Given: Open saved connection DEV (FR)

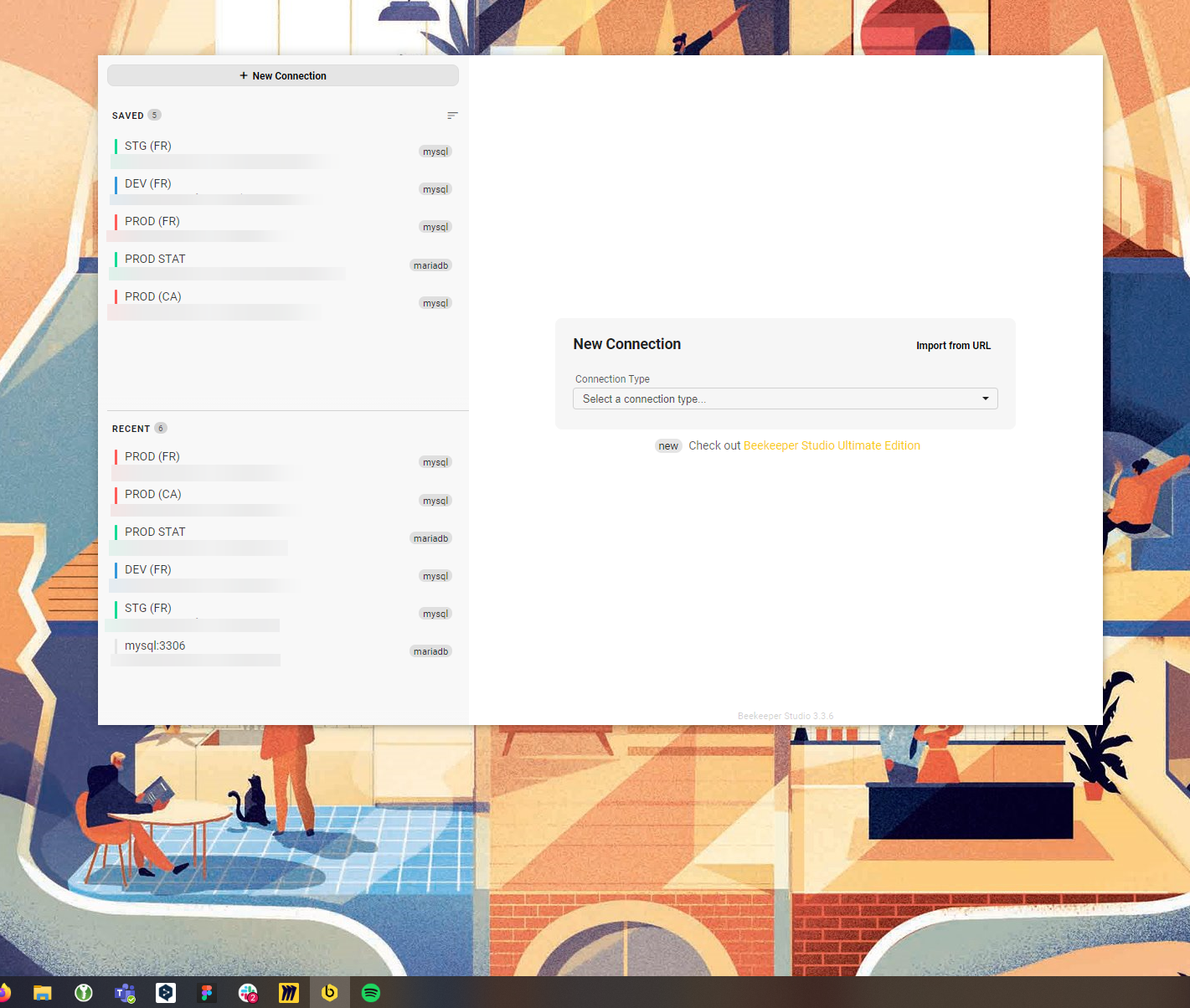Looking at the screenshot, I should [x=283, y=189].
